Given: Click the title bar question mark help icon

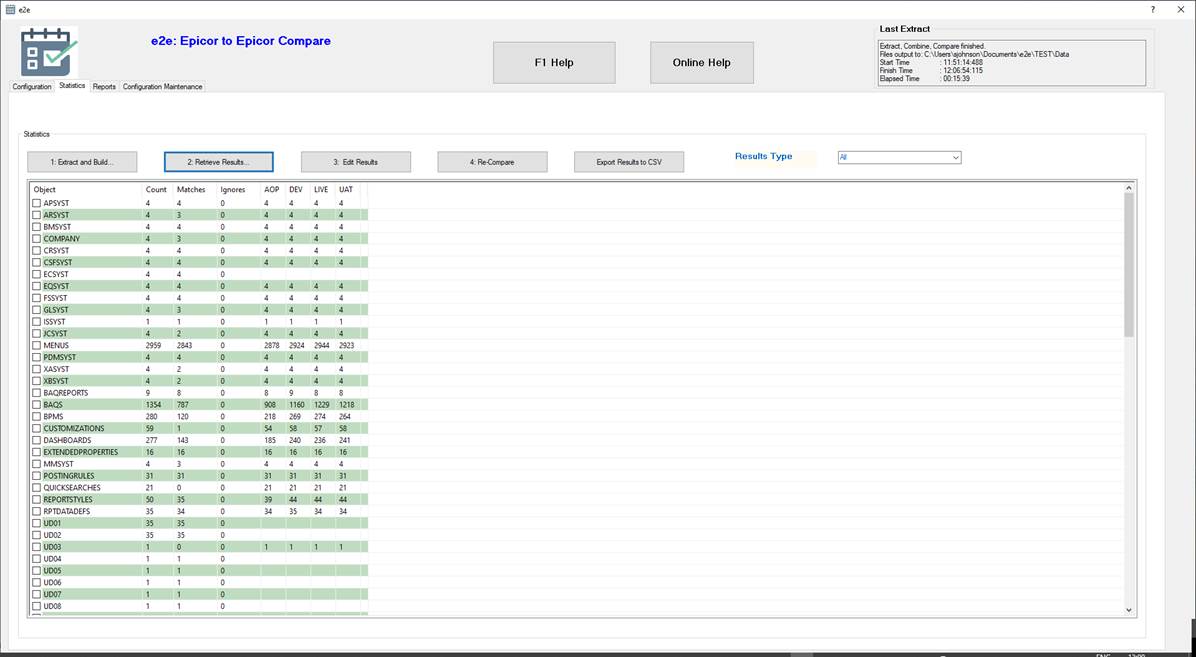Looking at the screenshot, I should pos(1152,8).
